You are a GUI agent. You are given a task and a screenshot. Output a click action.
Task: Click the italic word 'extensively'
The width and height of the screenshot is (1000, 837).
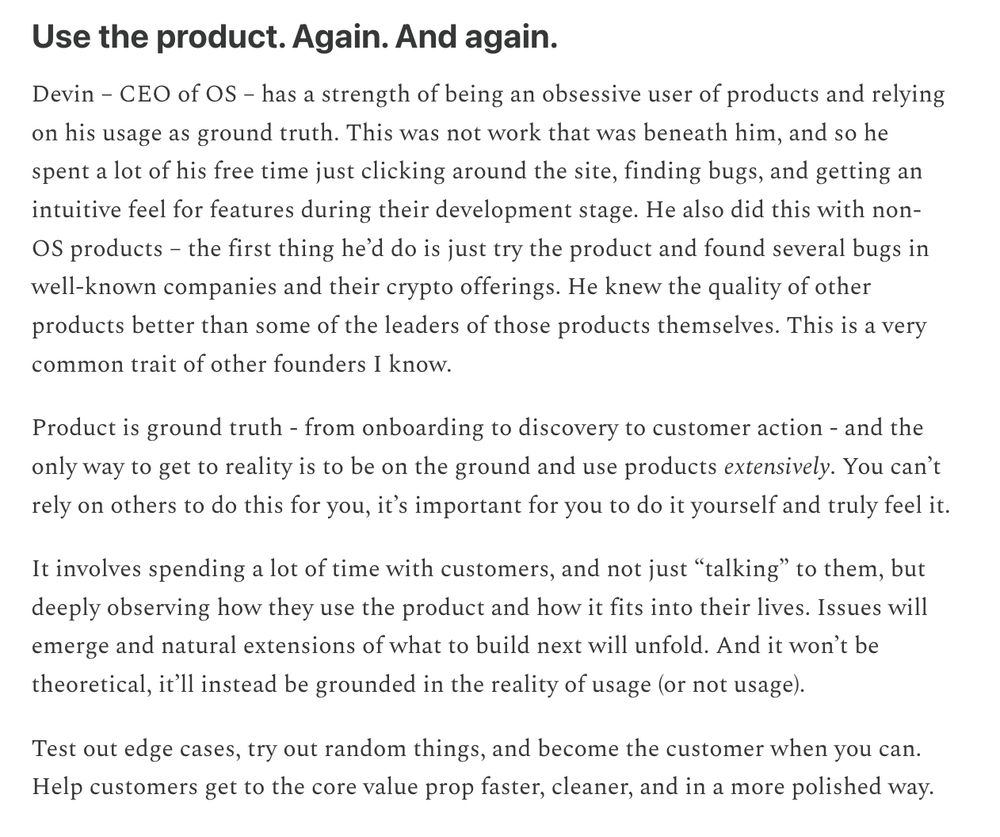[776, 467]
